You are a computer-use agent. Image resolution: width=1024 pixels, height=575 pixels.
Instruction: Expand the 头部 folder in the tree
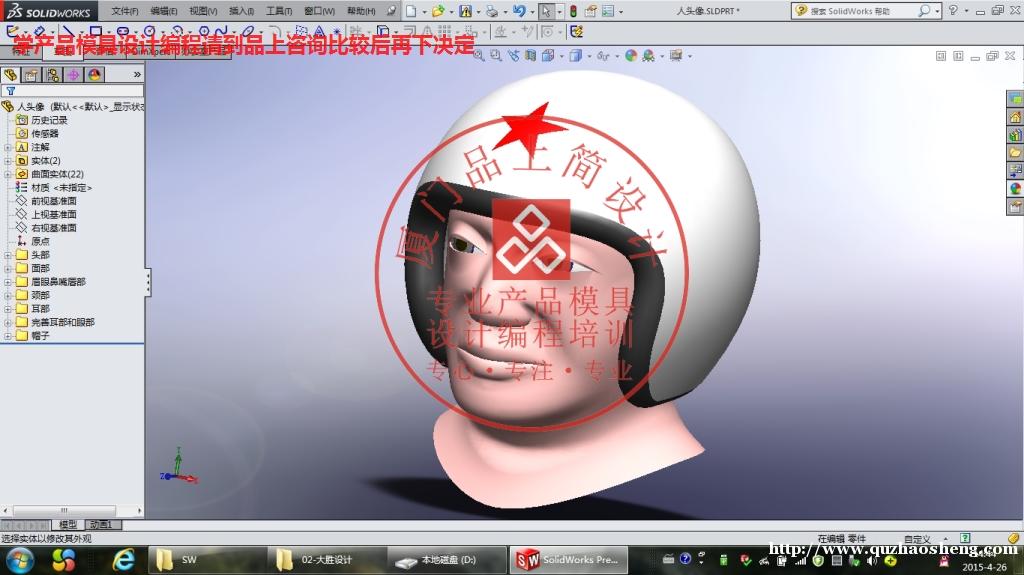pos(8,255)
